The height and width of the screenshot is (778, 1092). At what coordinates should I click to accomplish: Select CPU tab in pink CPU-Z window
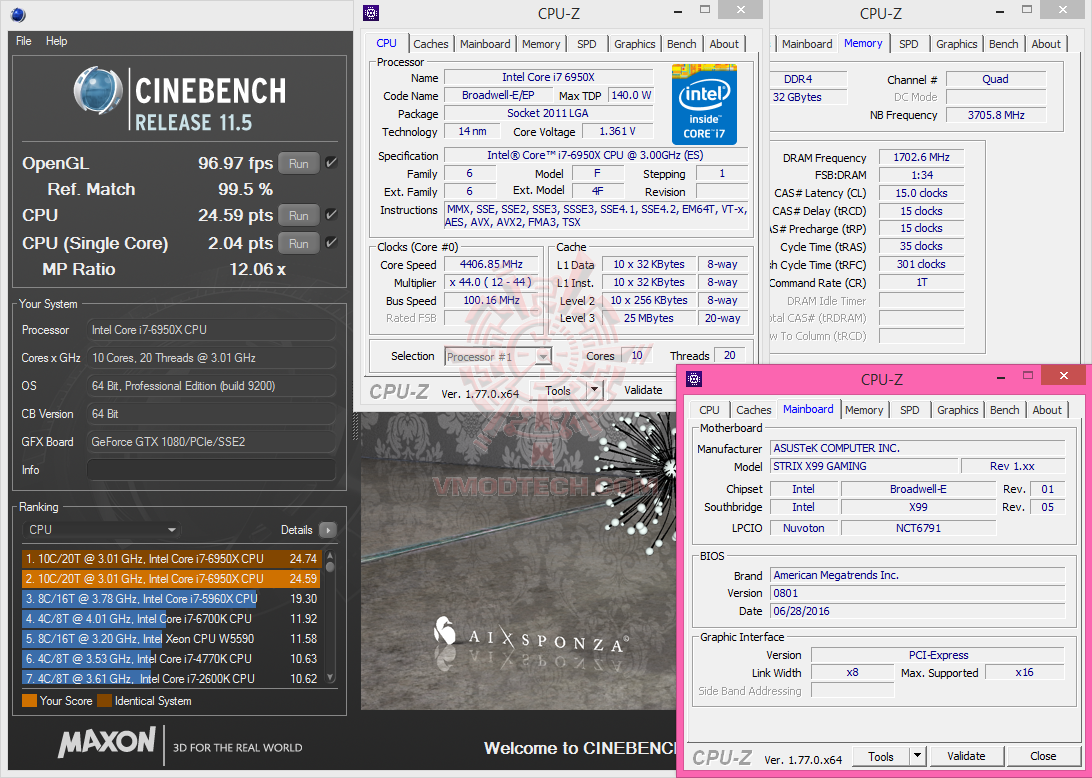709,410
